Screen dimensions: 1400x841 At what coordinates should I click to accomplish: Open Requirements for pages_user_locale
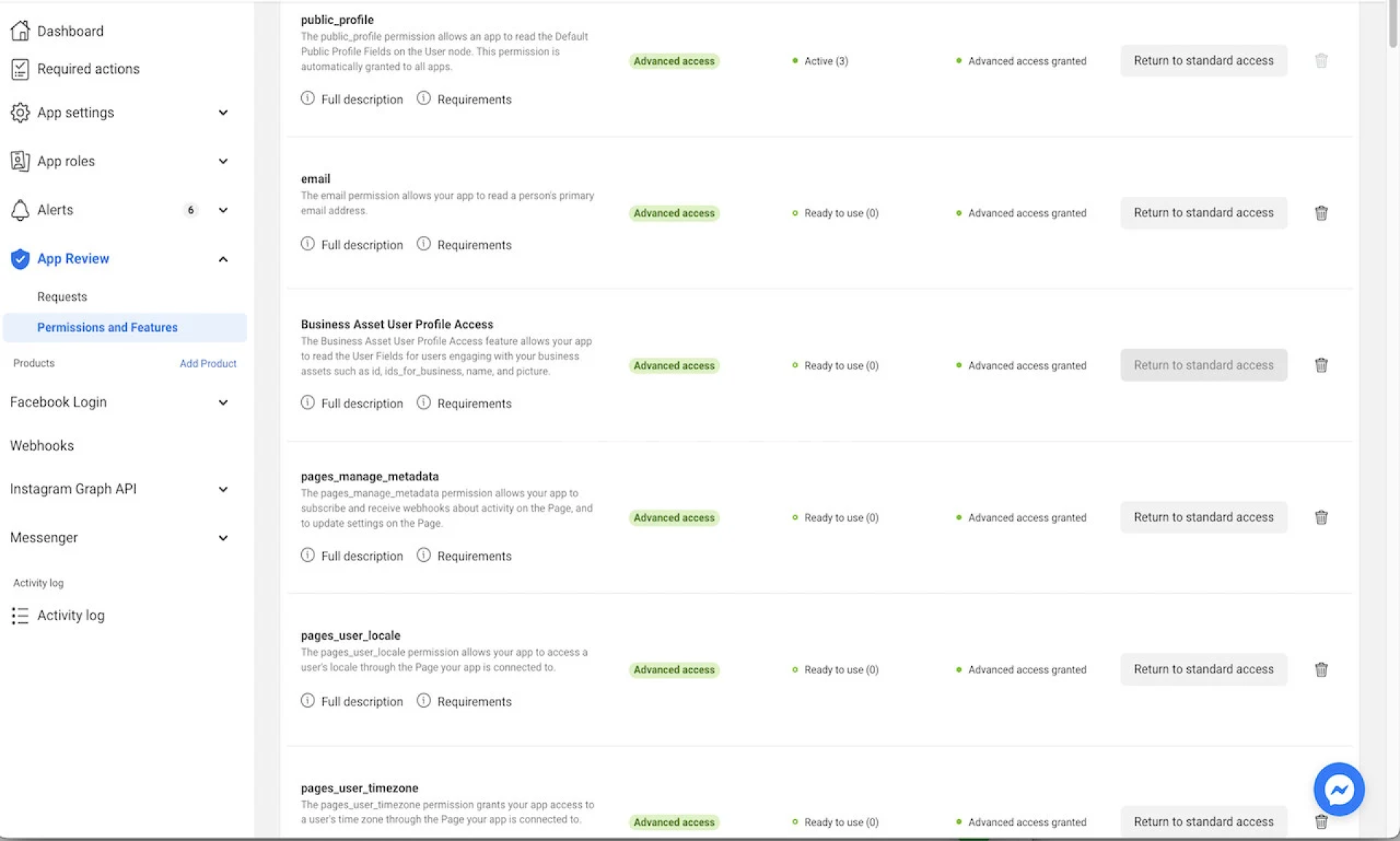[474, 701]
